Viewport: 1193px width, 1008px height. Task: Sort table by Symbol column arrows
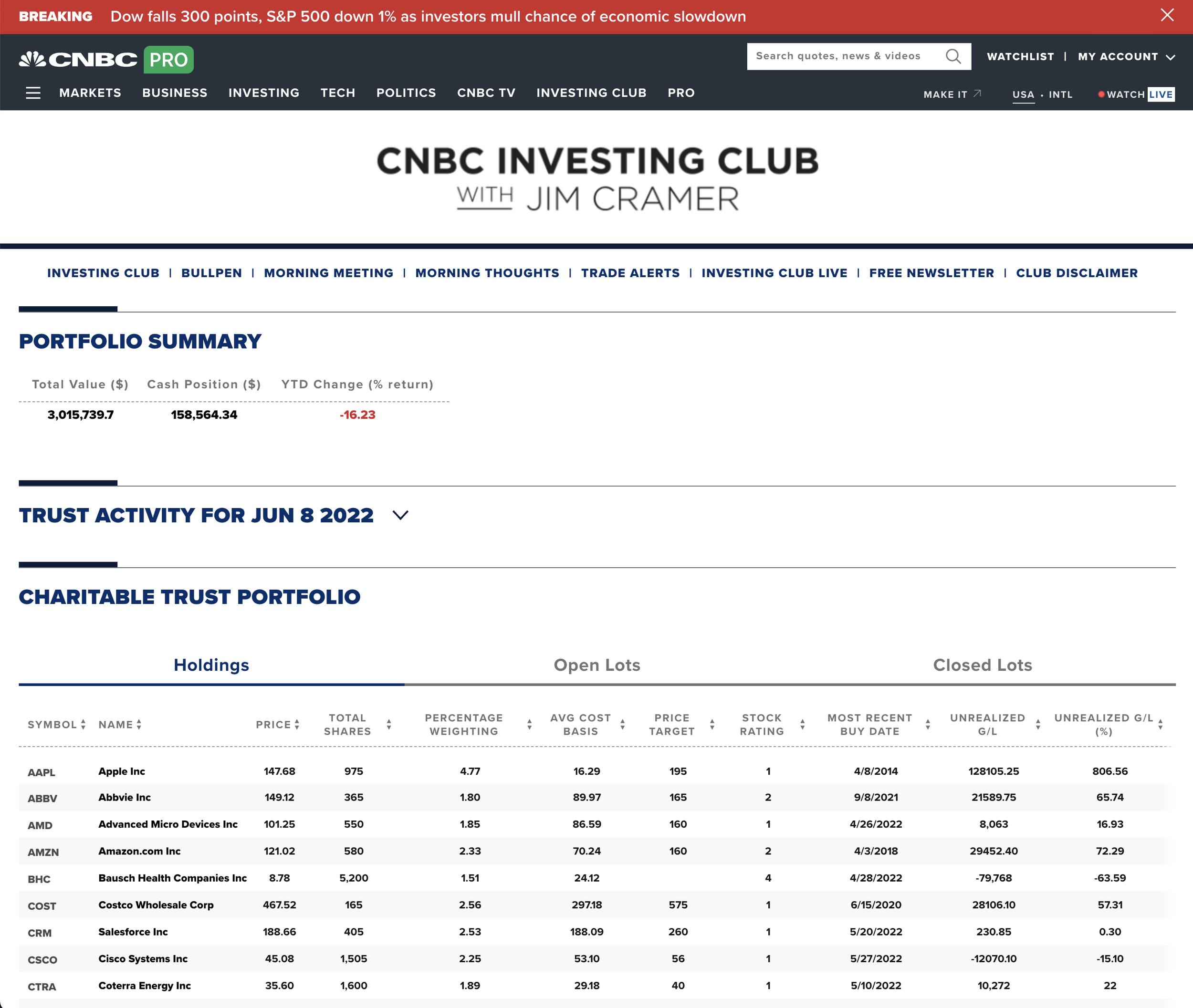pos(84,725)
